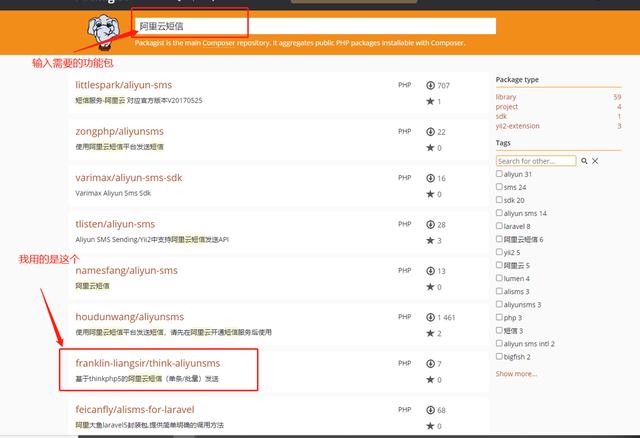
Task: Focus the 'Search for other...' tag field
Action: pyautogui.click(x=535, y=160)
